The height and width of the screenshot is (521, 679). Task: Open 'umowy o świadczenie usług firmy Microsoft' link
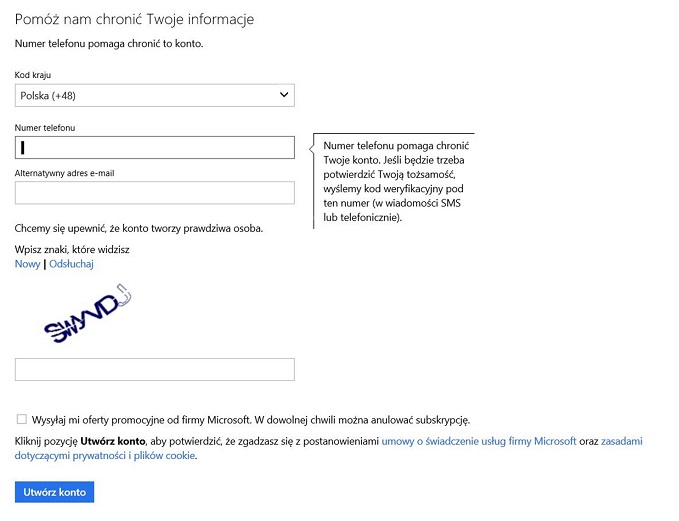479,441
